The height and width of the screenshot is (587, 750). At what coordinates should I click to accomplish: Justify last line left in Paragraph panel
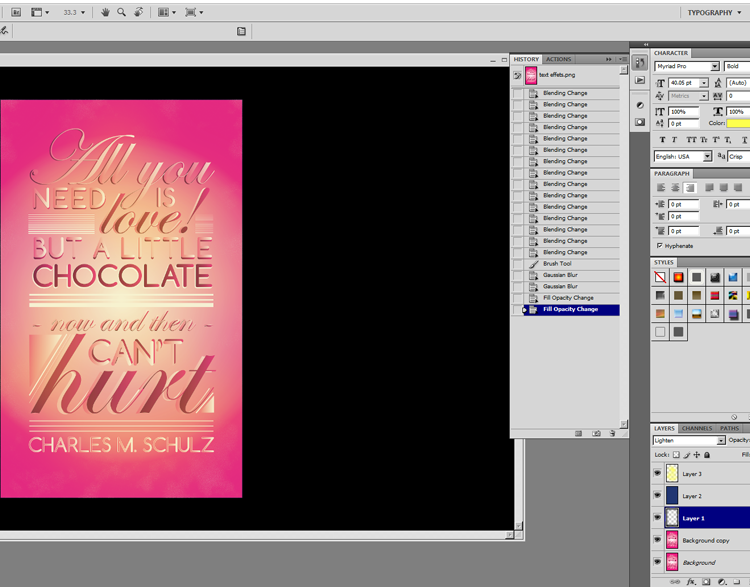tap(709, 188)
